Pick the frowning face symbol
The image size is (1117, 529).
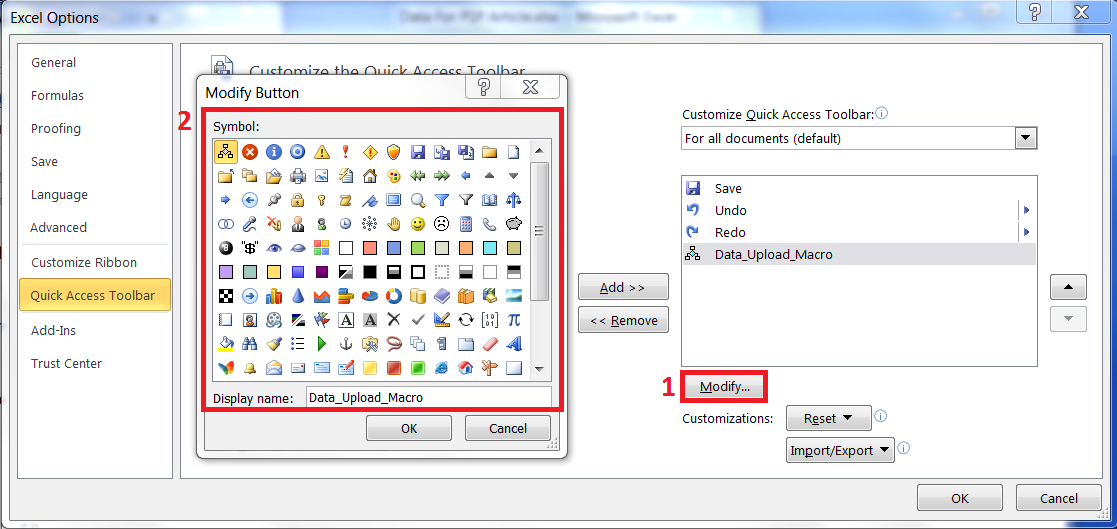(442, 224)
